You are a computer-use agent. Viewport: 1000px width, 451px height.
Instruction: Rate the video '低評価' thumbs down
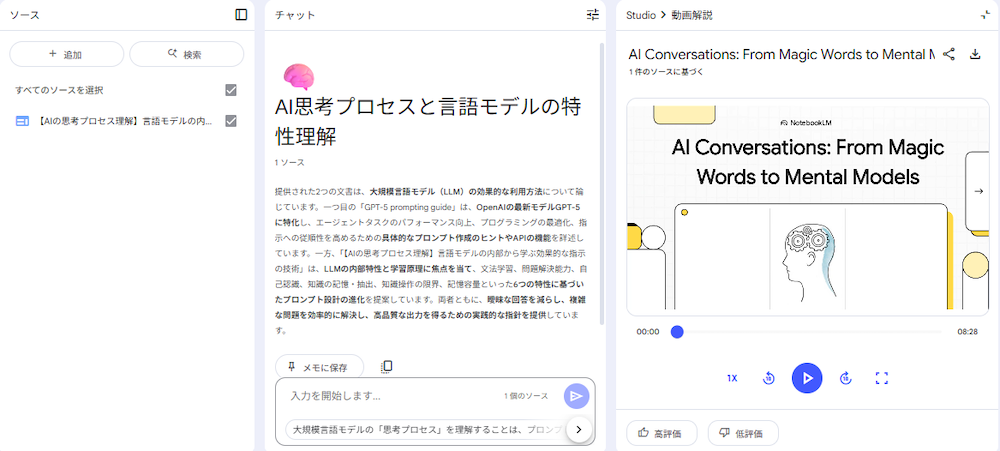pyautogui.click(x=743, y=433)
